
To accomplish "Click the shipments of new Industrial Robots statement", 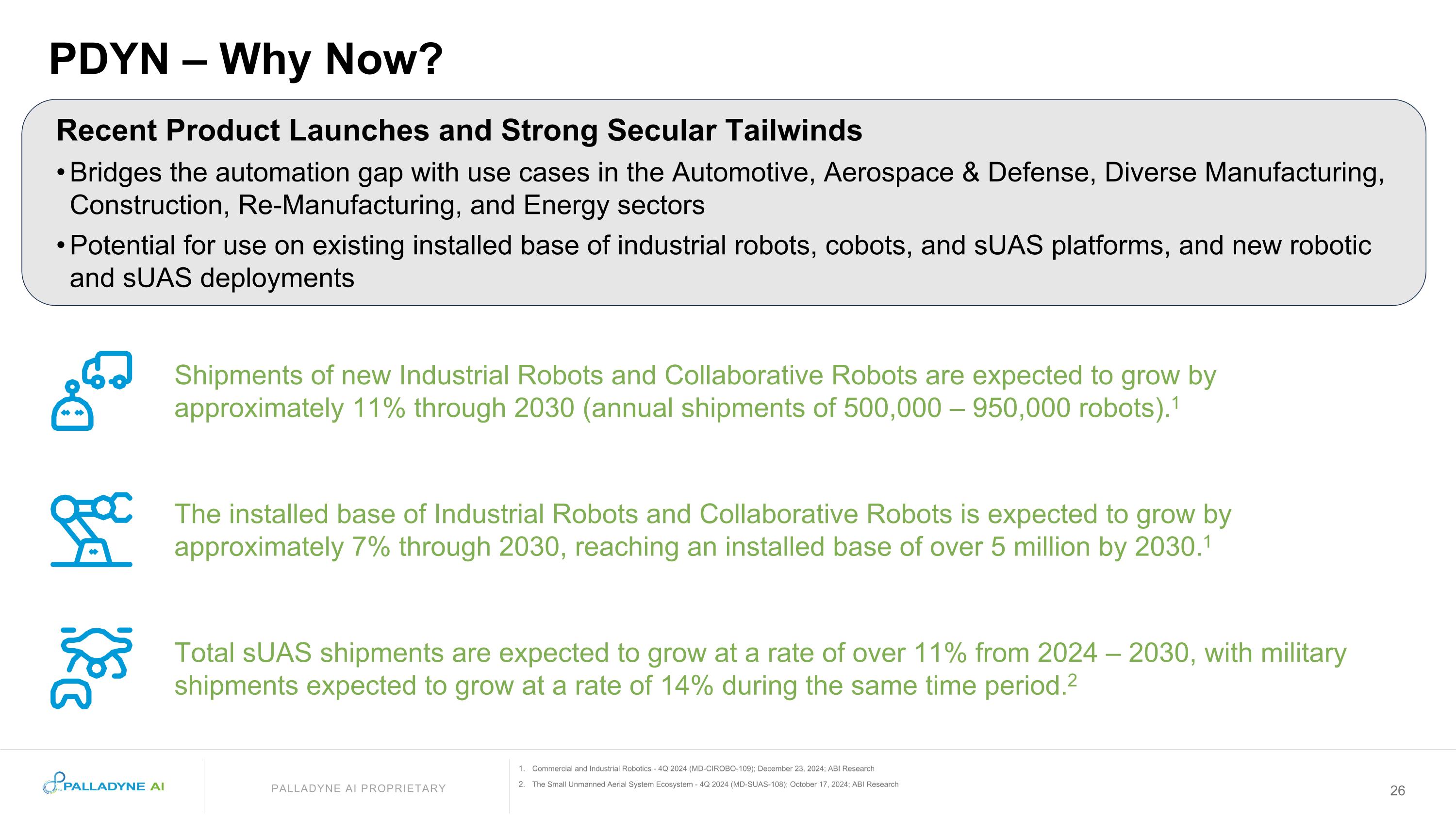I will point(695,392).
